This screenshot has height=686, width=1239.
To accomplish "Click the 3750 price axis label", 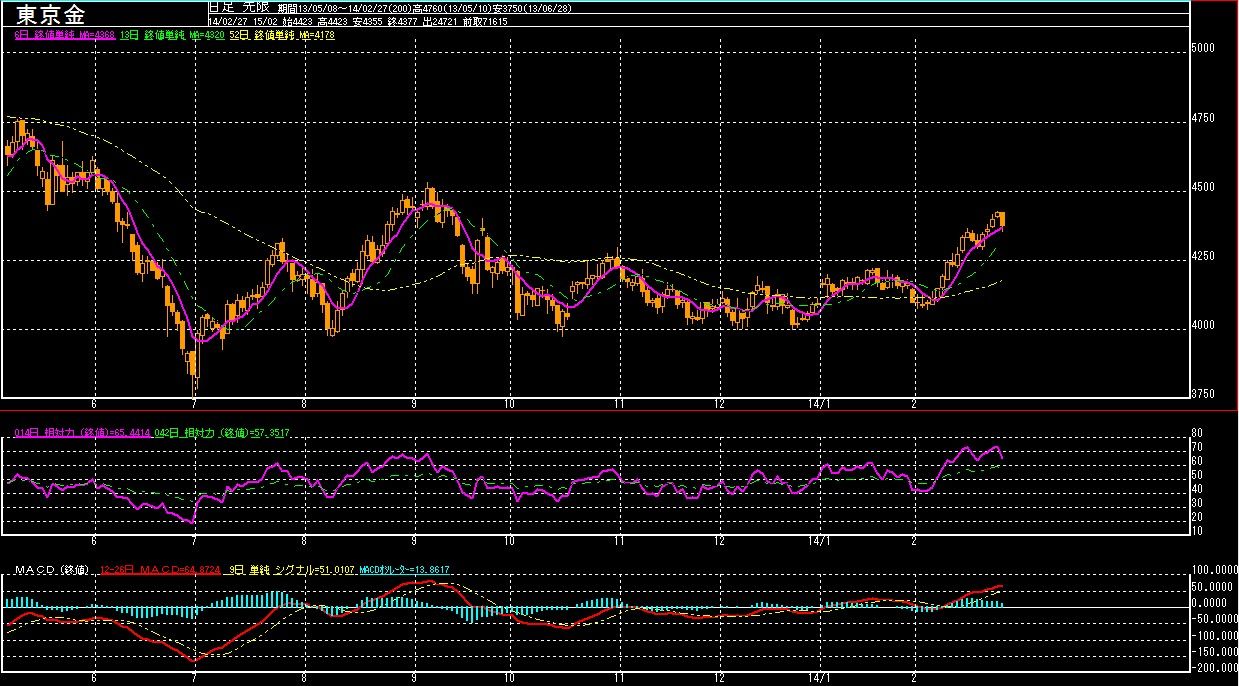I will tap(1204, 393).
